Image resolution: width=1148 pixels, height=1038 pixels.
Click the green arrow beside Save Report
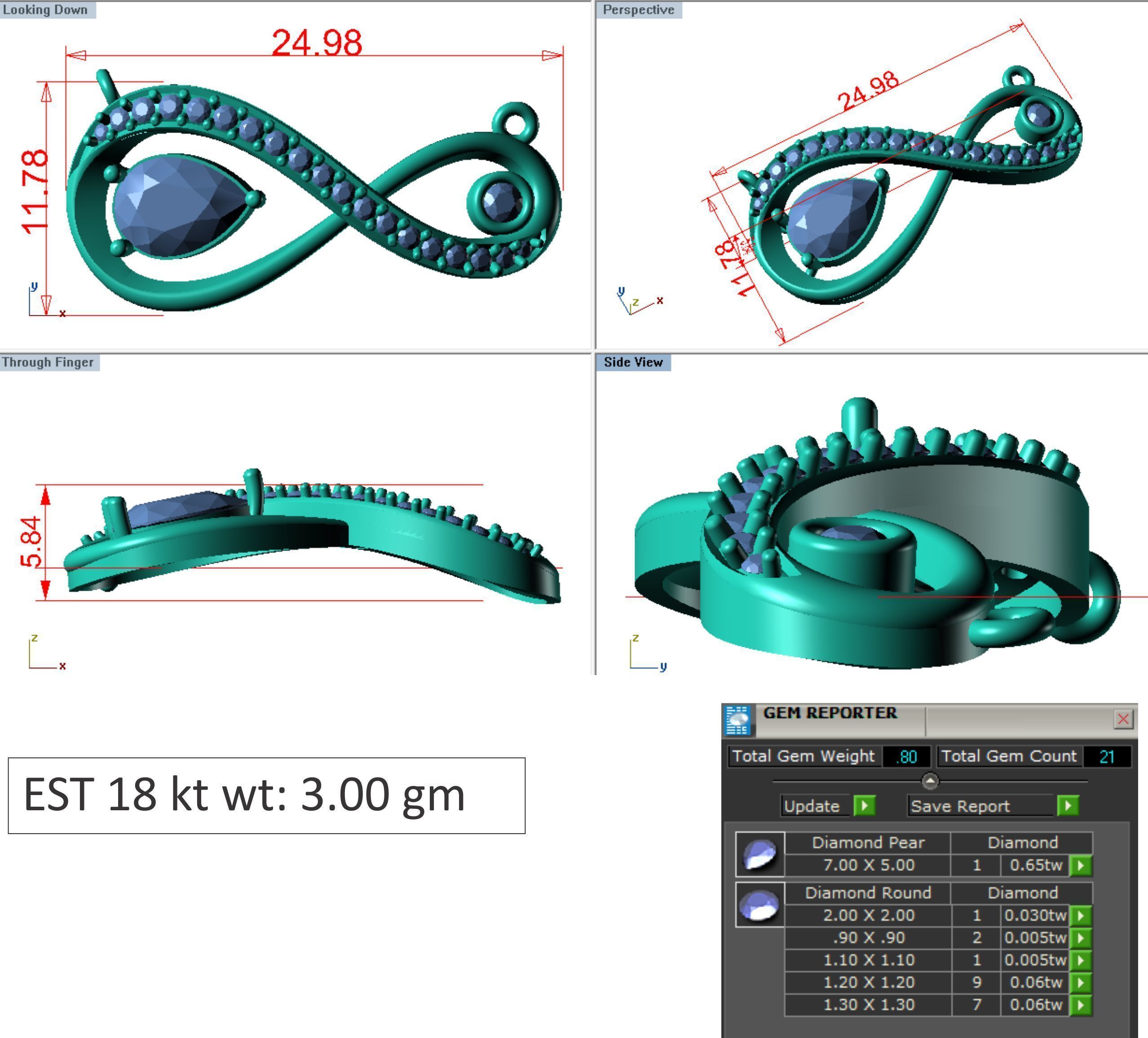point(1068,806)
